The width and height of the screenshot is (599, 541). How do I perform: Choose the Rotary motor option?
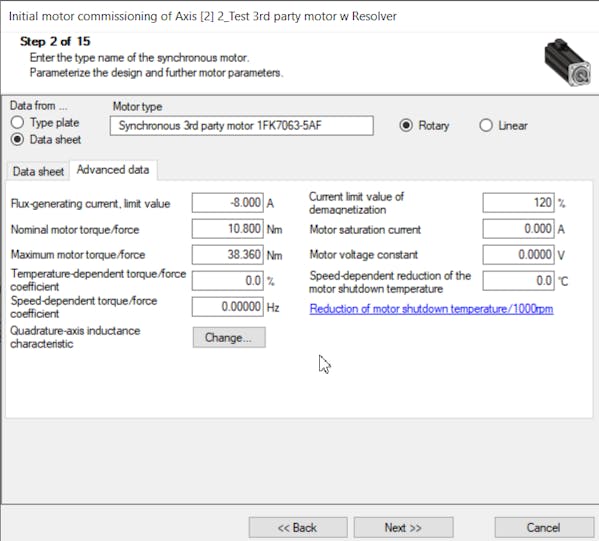click(x=406, y=125)
